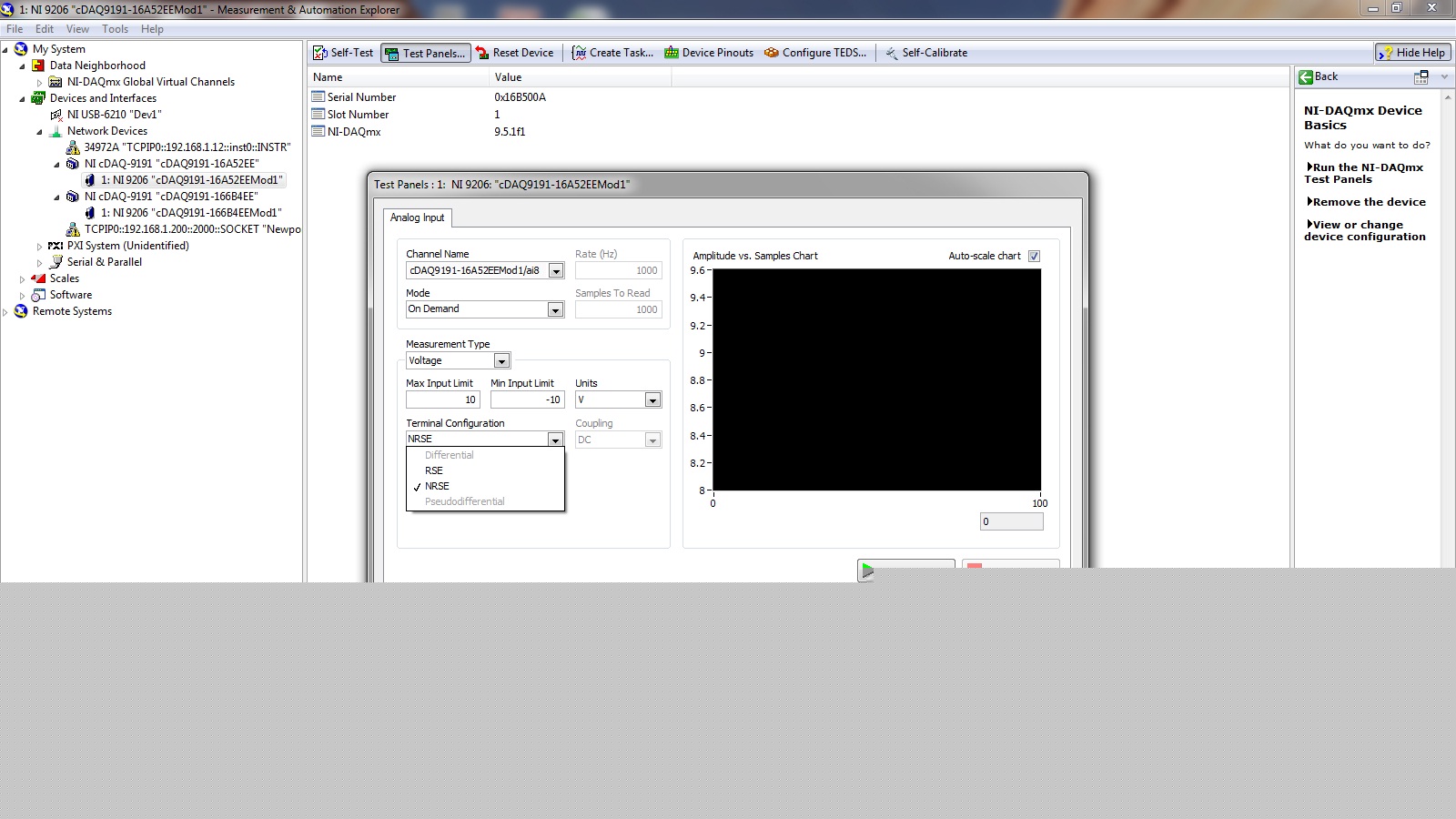Expand Serial & Parallel node

pos(40,262)
